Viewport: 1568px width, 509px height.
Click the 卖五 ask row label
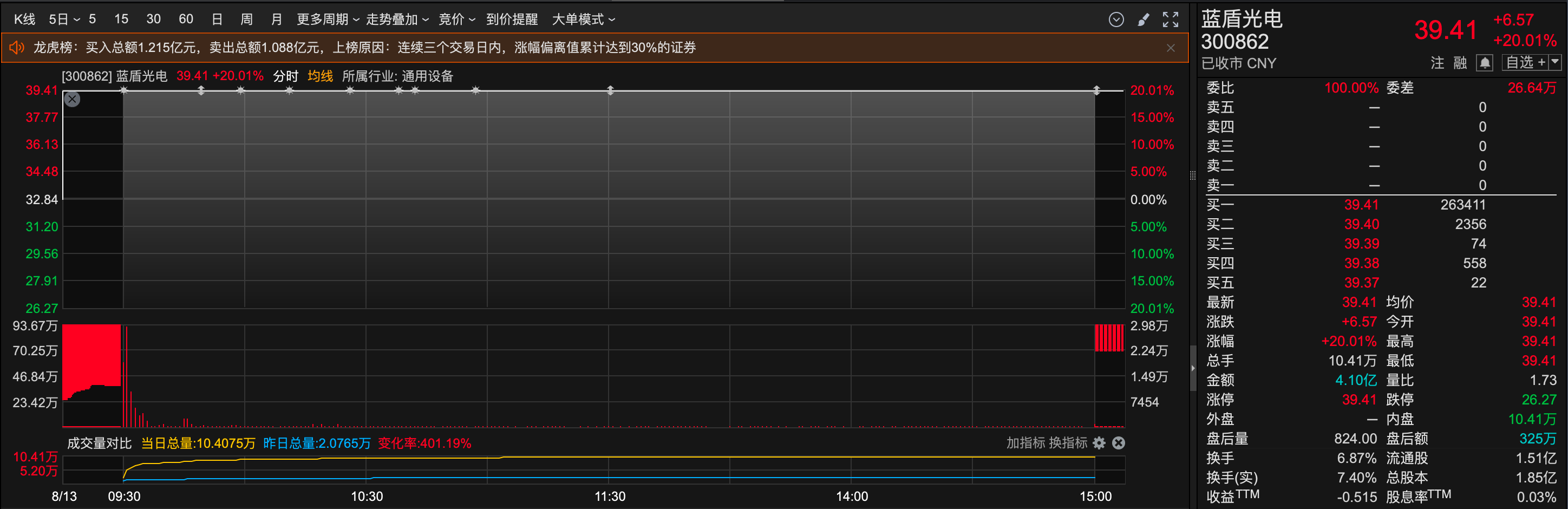click(x=1220, y=107)
